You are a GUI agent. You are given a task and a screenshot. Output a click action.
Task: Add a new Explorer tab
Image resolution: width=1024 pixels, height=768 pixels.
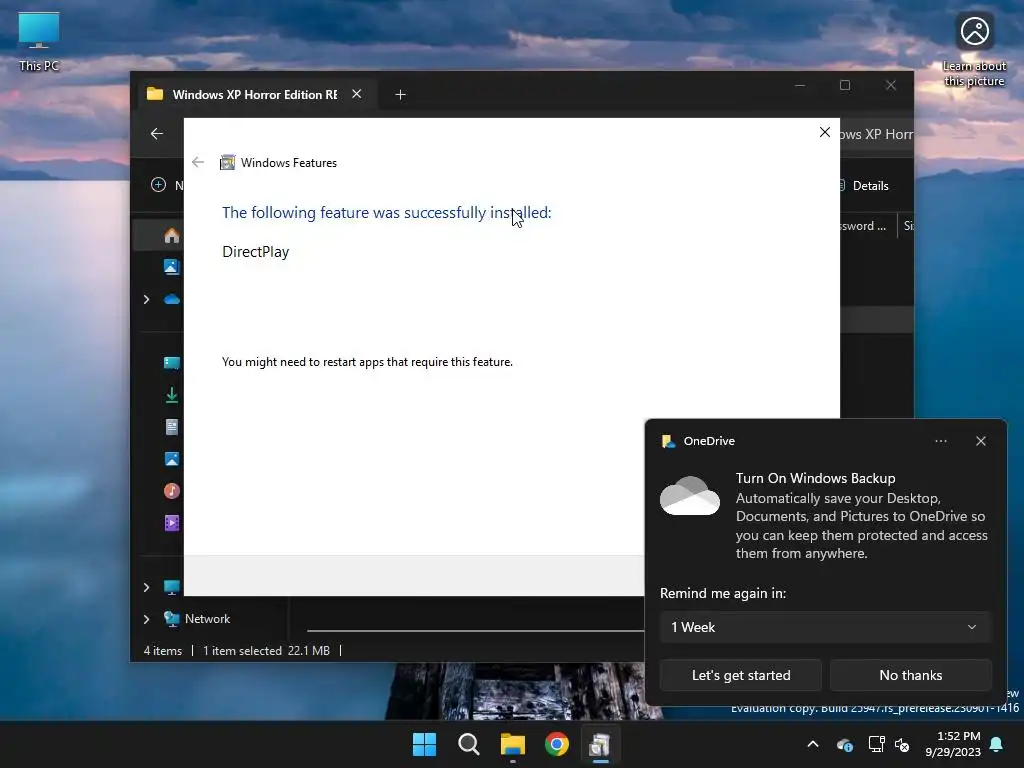click(x=400, y=95)
